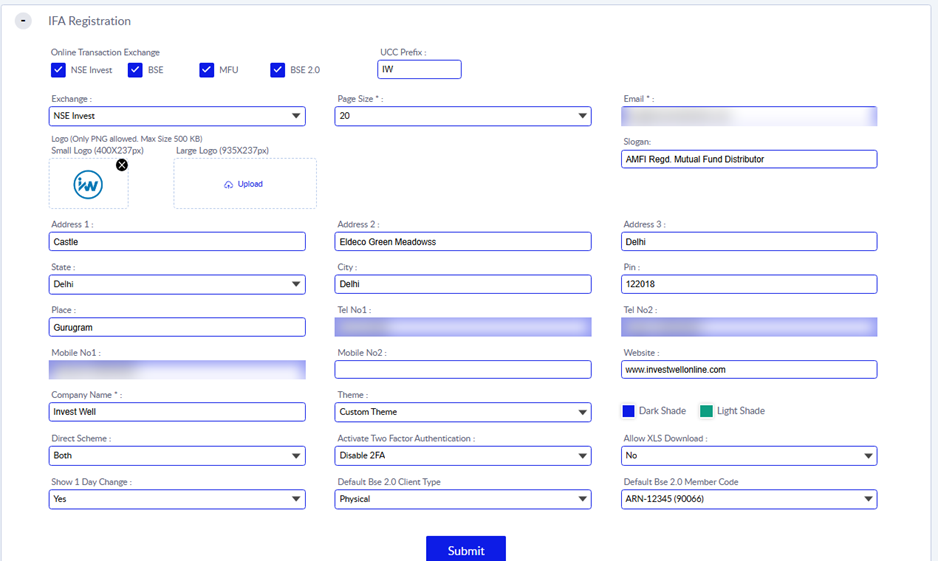Open the Show 1 Day Change dropdown

(x=177, y=499)
